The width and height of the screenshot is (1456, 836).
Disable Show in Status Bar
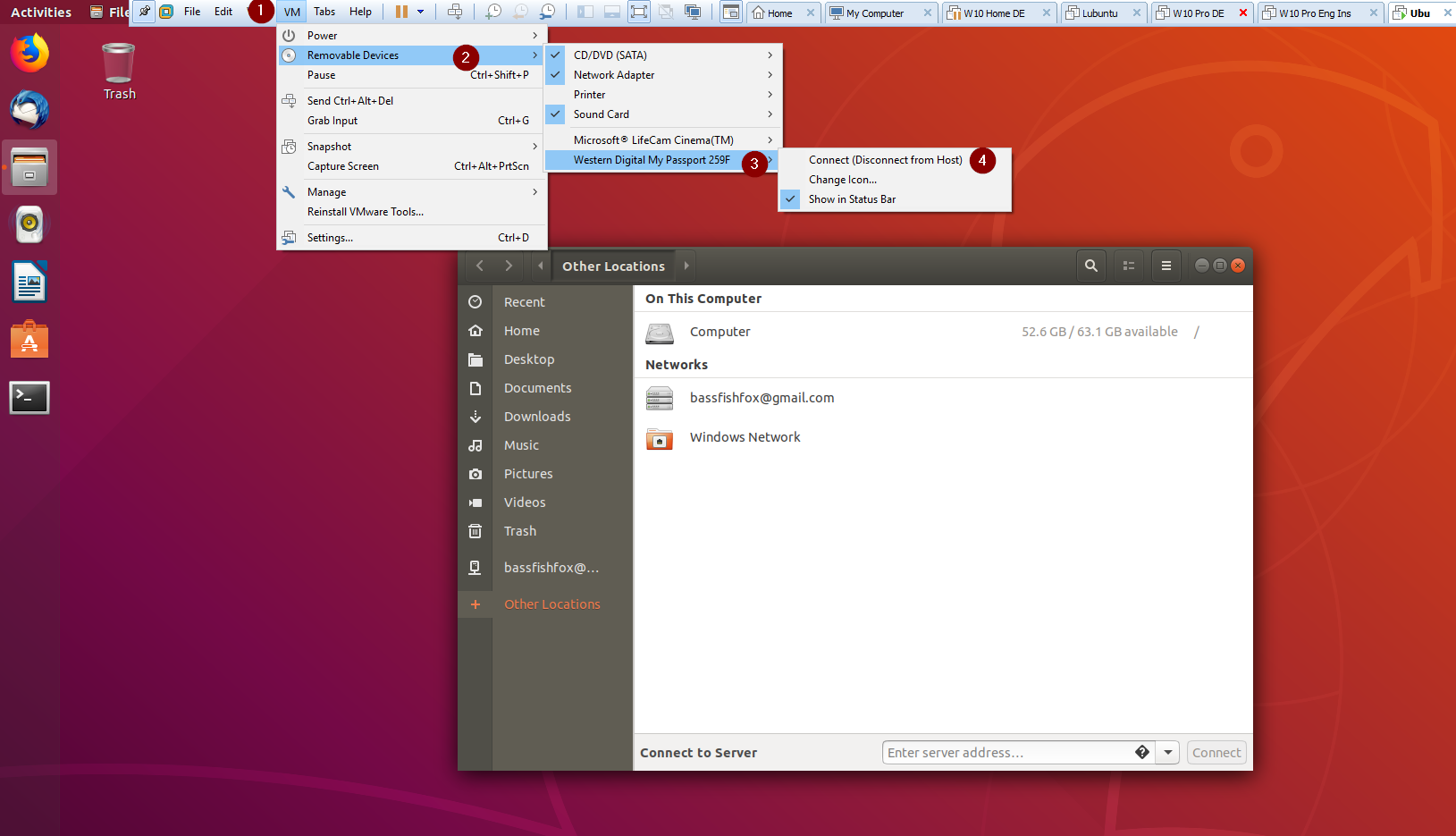coord(851,198)
